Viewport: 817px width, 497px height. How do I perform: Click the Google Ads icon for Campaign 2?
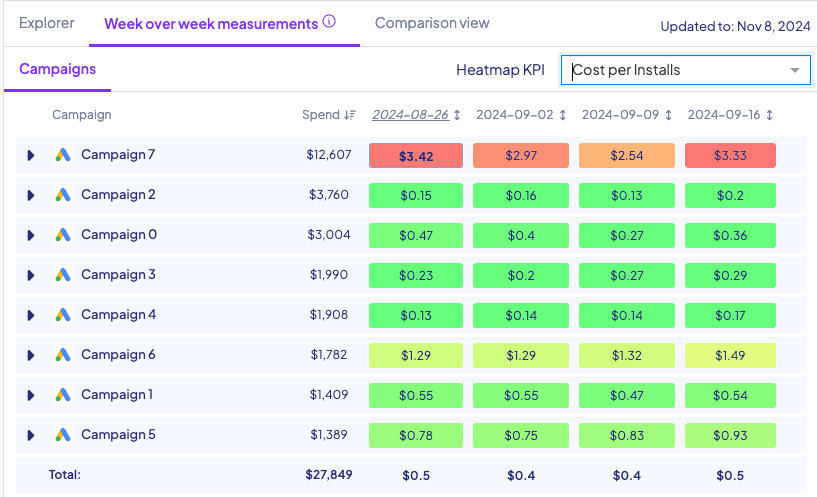coord(63,195)
